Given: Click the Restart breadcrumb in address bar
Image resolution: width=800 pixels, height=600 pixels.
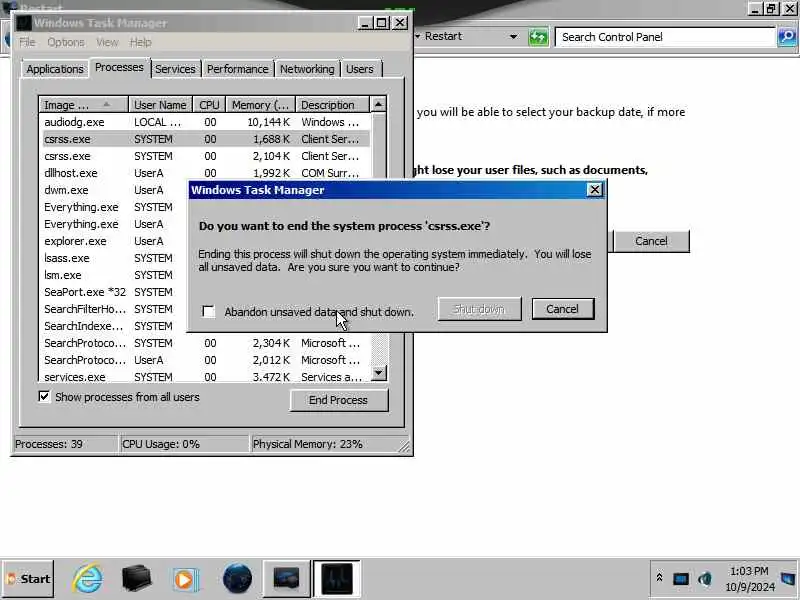Looking at the screenshot, I should [443, 36].
